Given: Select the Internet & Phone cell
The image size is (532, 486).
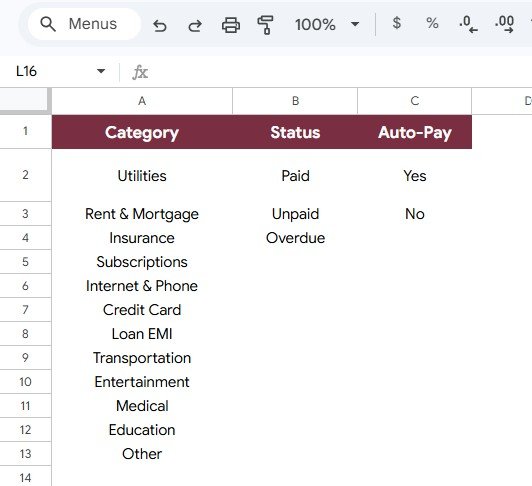Looking at the screenshot, I should click(x=142, y=286).
